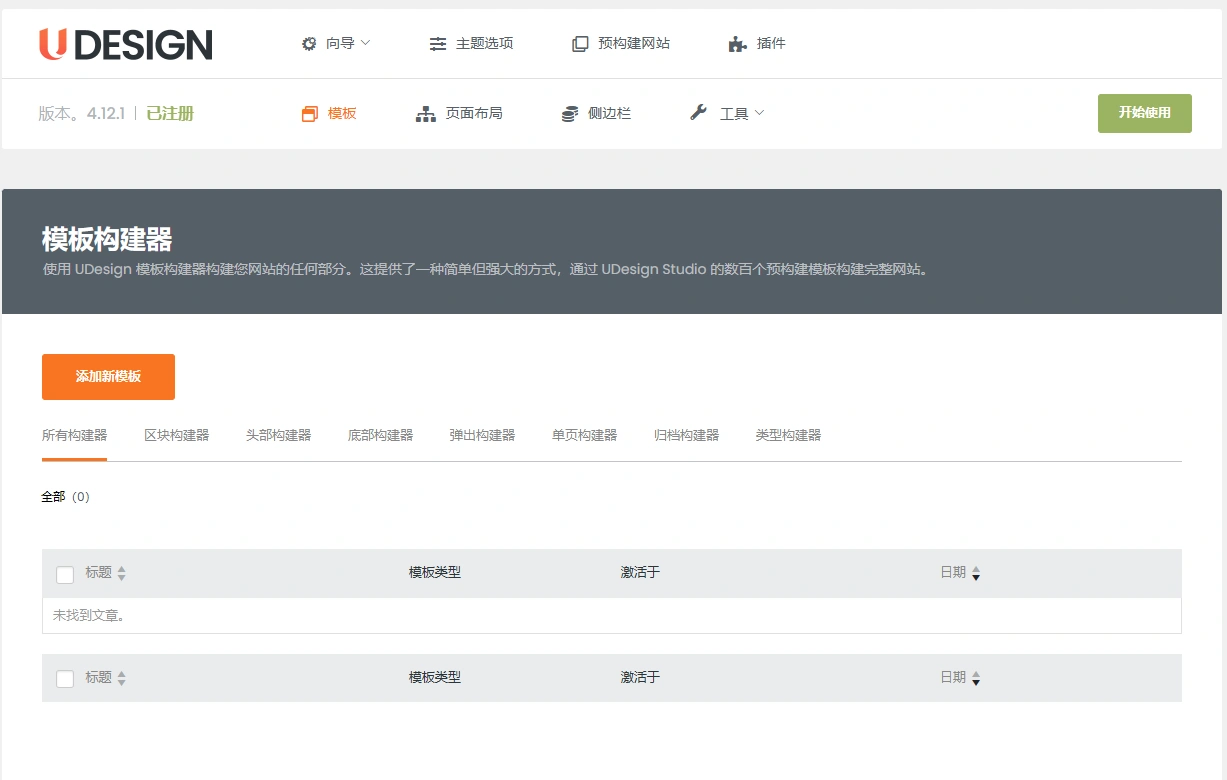Open the 弹出构建器 tab
Viewport: 1227px width, 780px height.
point(481,435)
